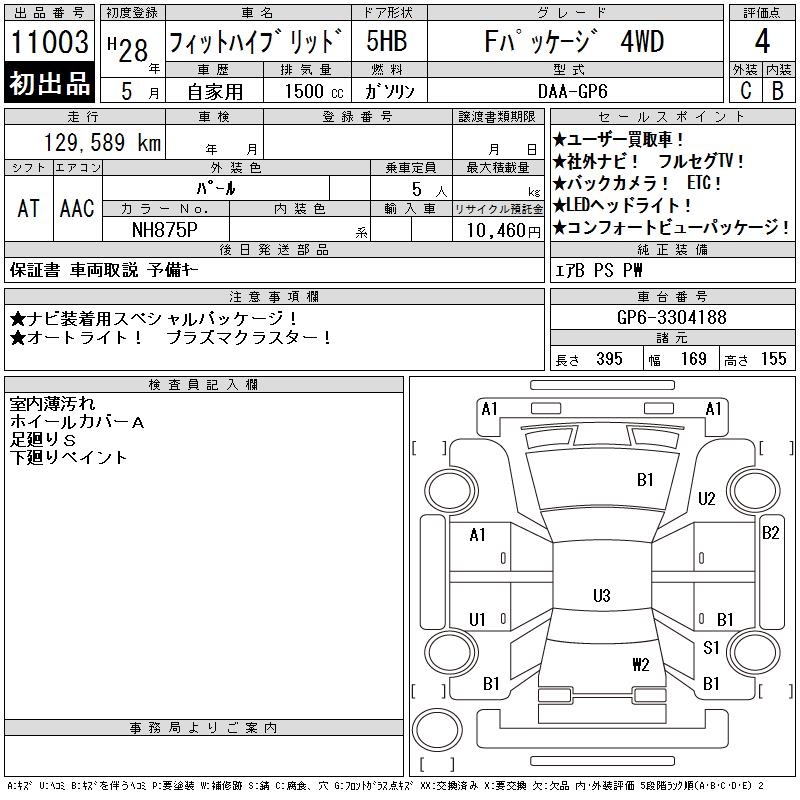
Task: Click the inspector note 下廻りペイント
Action: coord(68,457)
